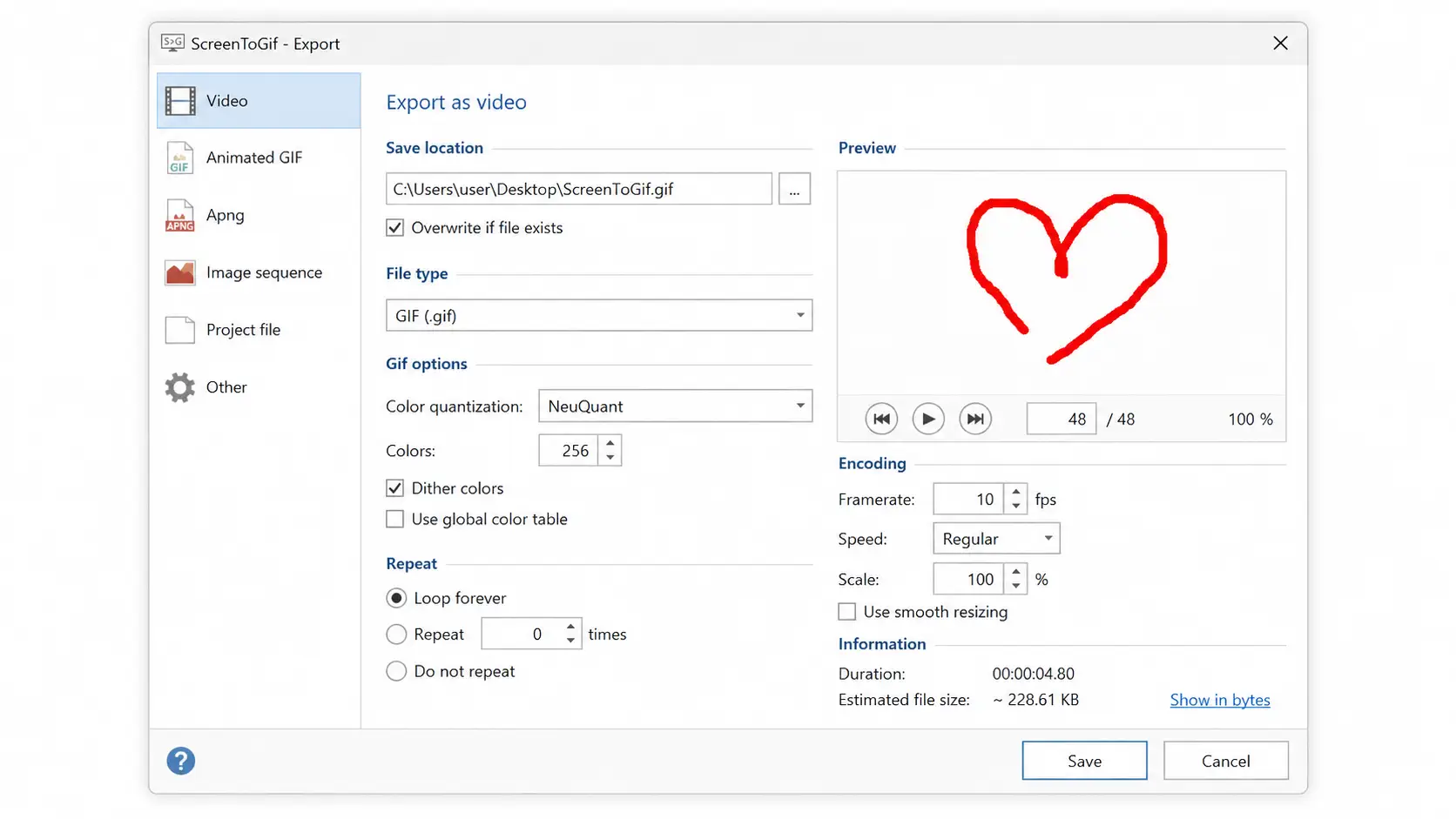Click the blue help question mark icon
Viewport: 1456px width, 819px height.
[181, 761]
